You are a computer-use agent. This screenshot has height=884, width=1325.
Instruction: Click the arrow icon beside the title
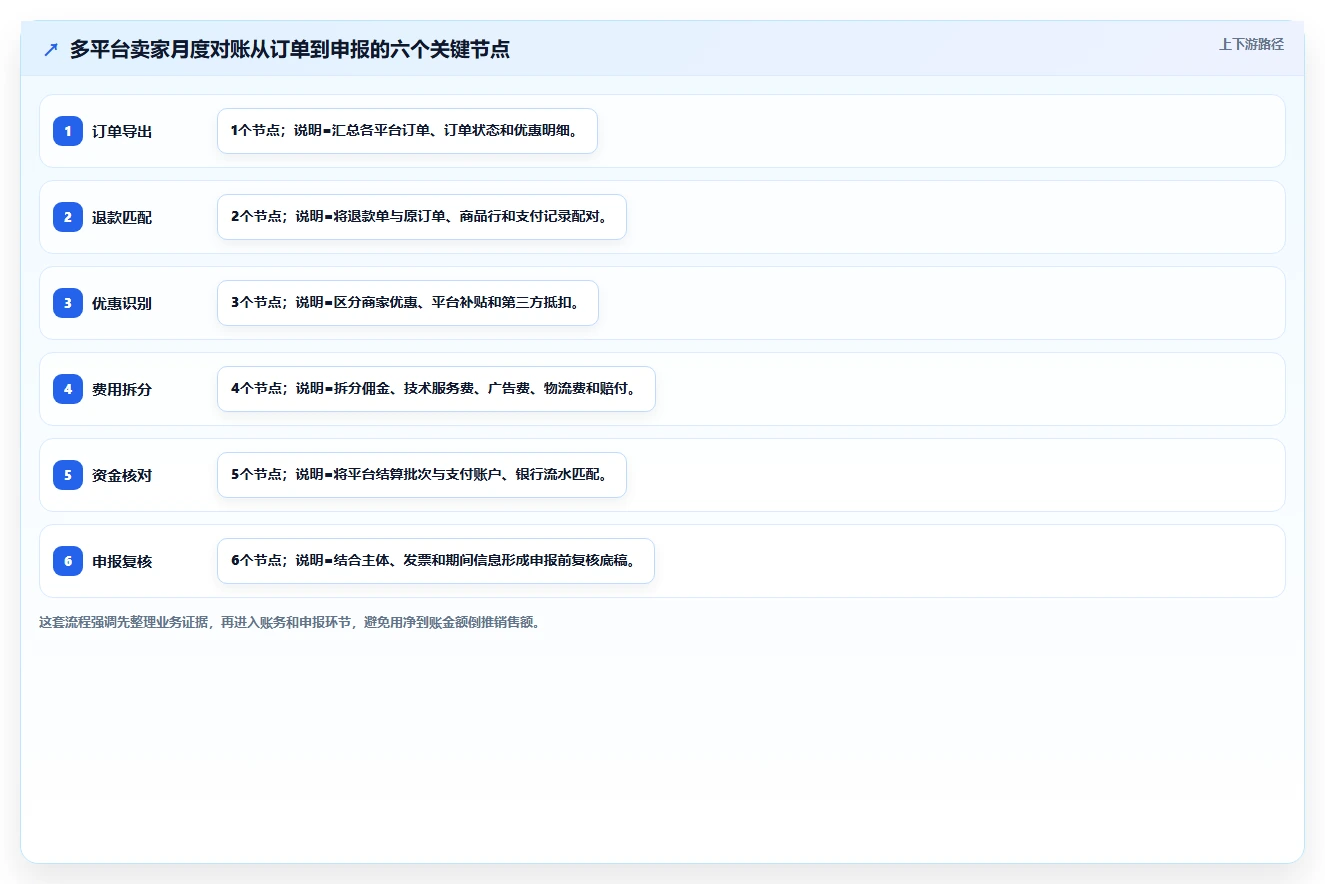click(51, 50)
